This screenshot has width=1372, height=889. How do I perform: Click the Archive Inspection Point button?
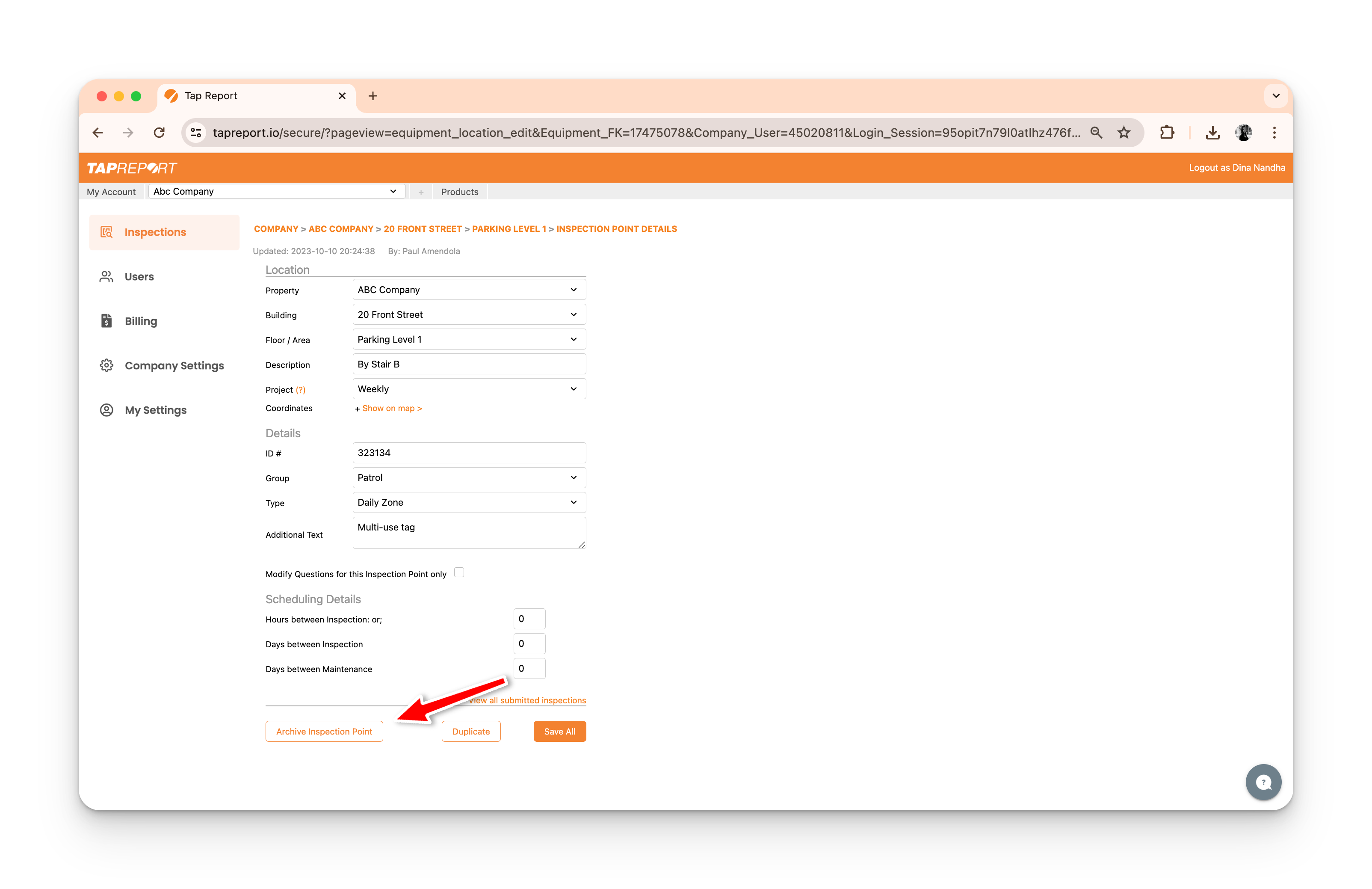pyautogui.click(x=324, y=731)
